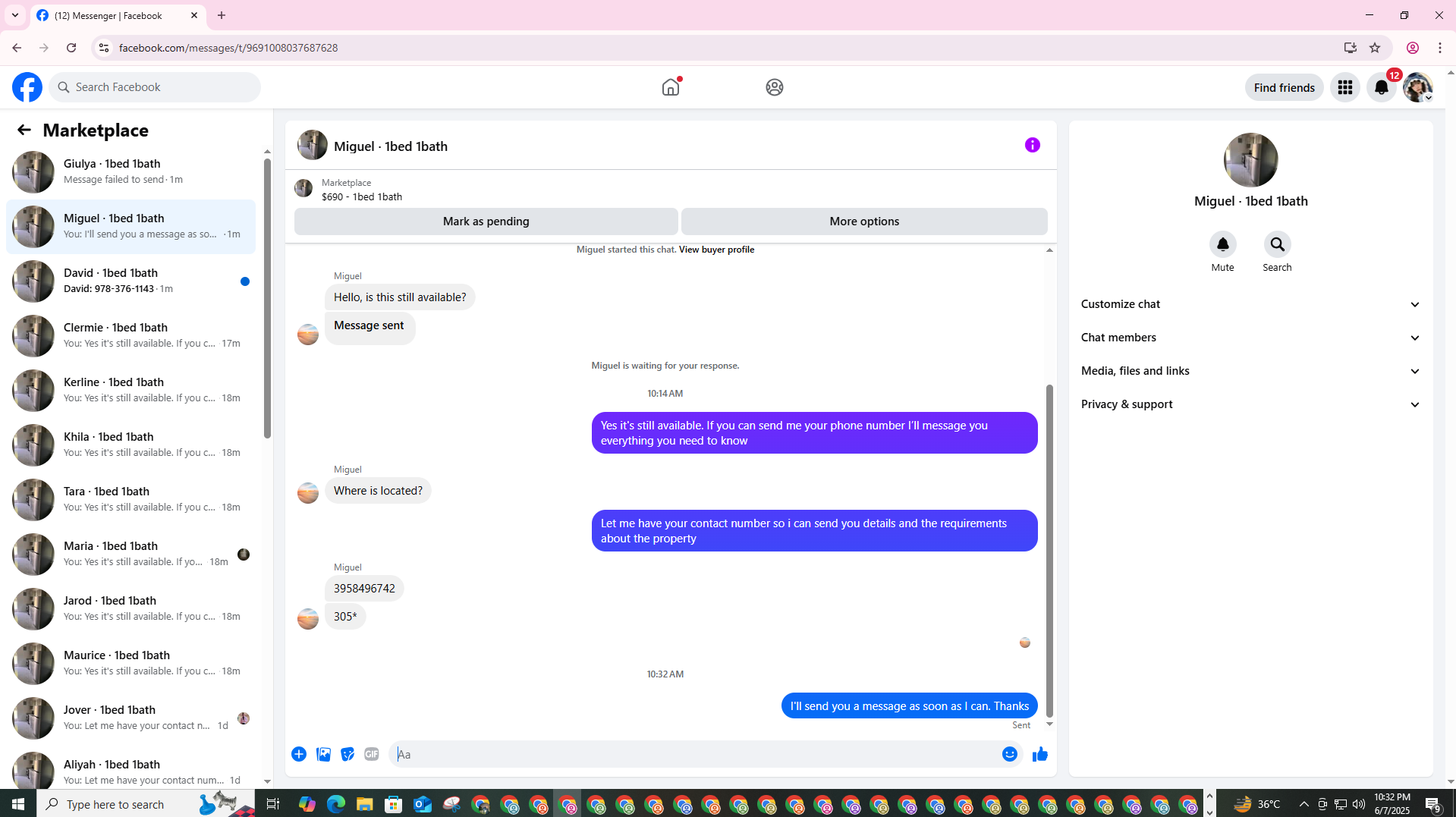Reload the page in the browser

71,48
